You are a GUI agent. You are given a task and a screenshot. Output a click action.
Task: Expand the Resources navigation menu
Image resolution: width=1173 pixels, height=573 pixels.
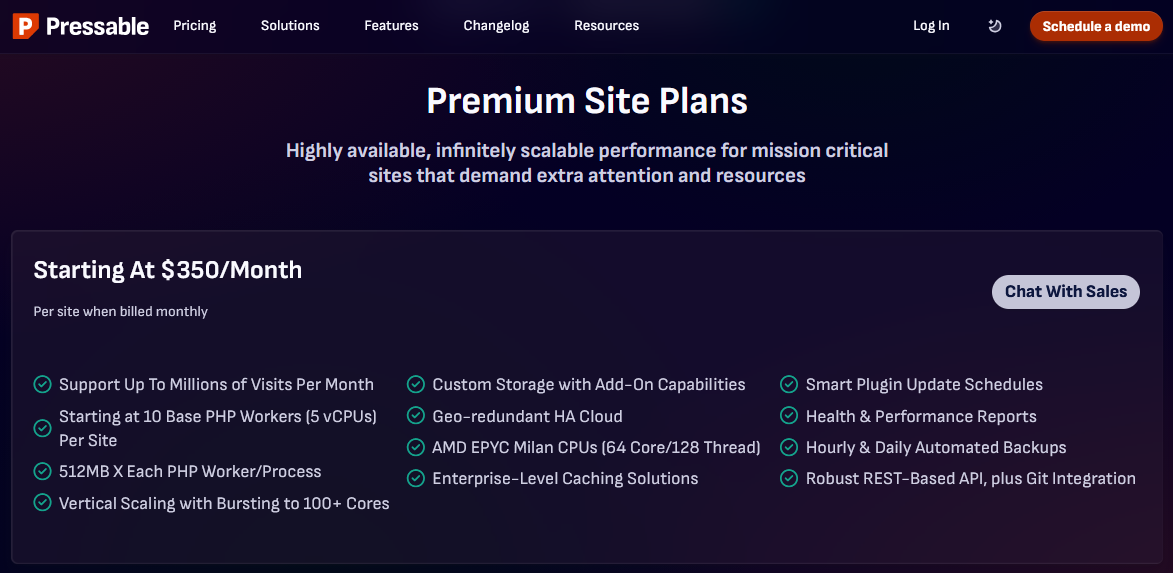coord(606,26)
